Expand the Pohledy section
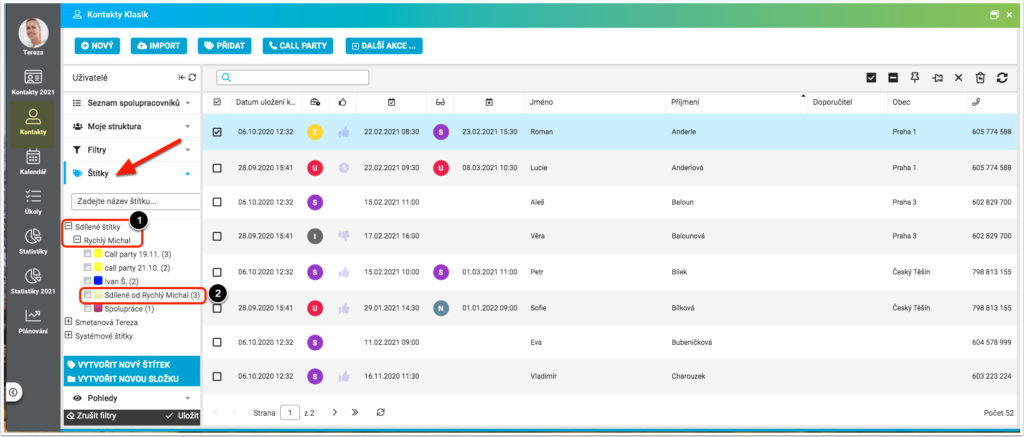 131,398
